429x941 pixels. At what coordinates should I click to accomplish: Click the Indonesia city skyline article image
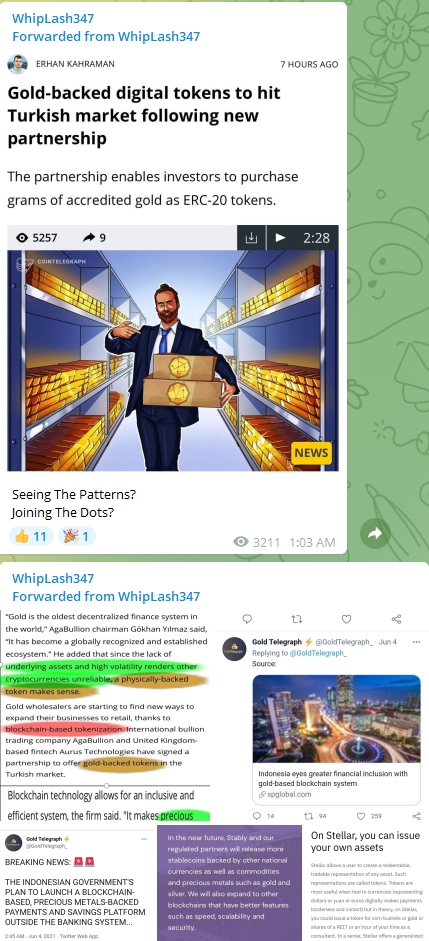(x=336, y=719)
